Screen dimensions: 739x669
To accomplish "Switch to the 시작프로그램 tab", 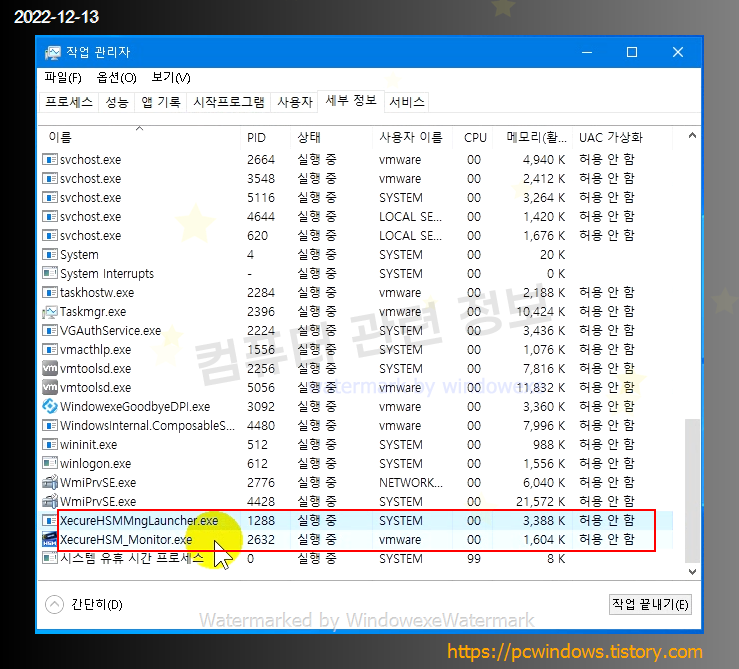I will pyautogui.click(x=229, y=102).
